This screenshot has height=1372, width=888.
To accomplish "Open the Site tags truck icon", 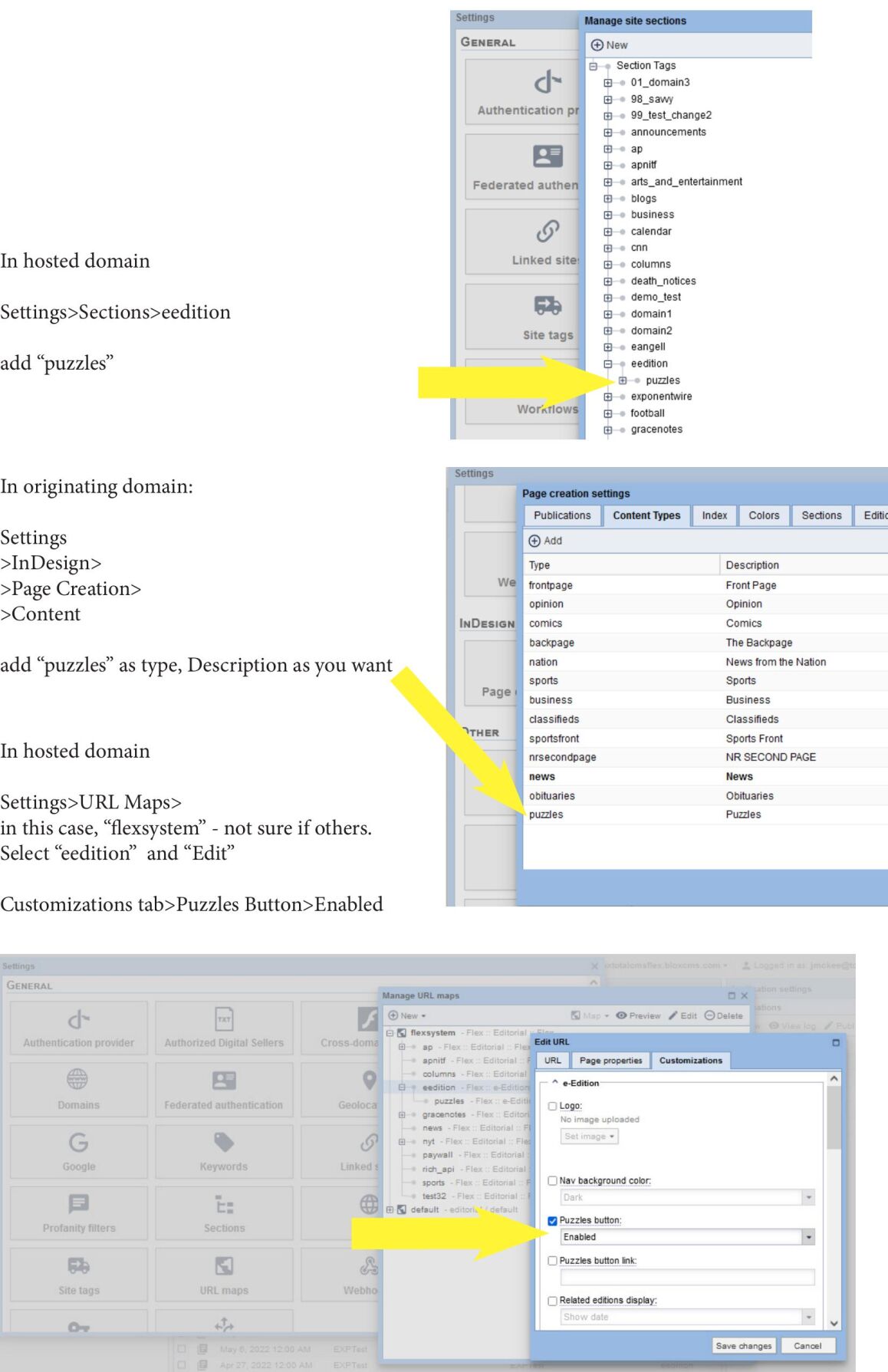I will pos(78,1265).
